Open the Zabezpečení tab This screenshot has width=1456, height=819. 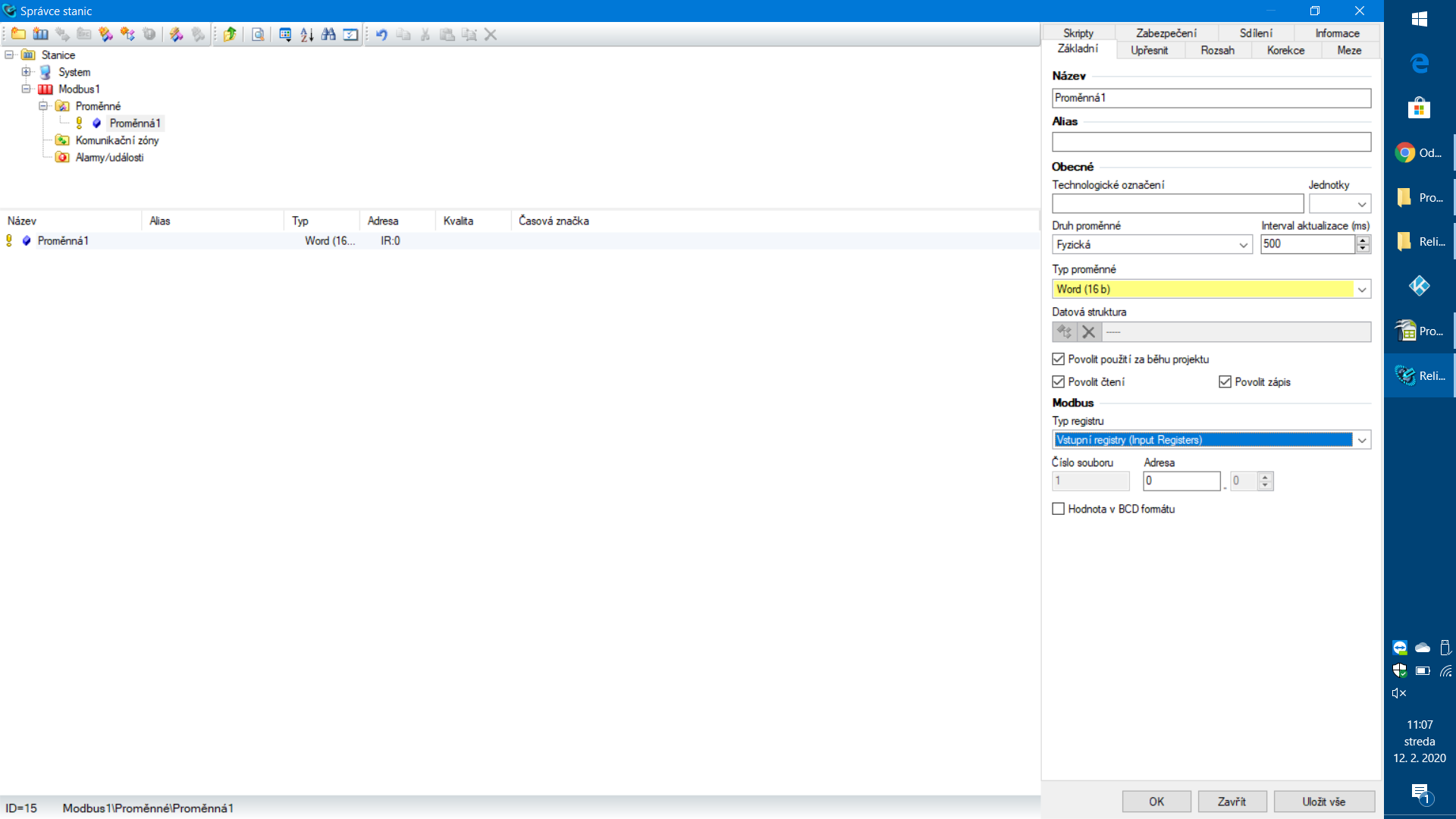point(1166,33)
